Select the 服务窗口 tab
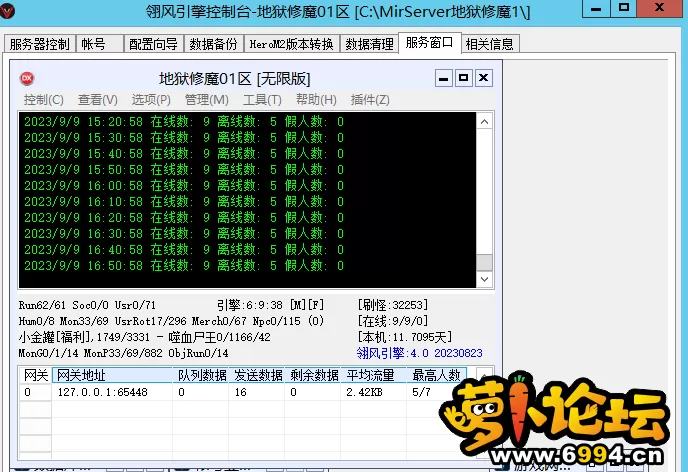 (x=430, y=43)
